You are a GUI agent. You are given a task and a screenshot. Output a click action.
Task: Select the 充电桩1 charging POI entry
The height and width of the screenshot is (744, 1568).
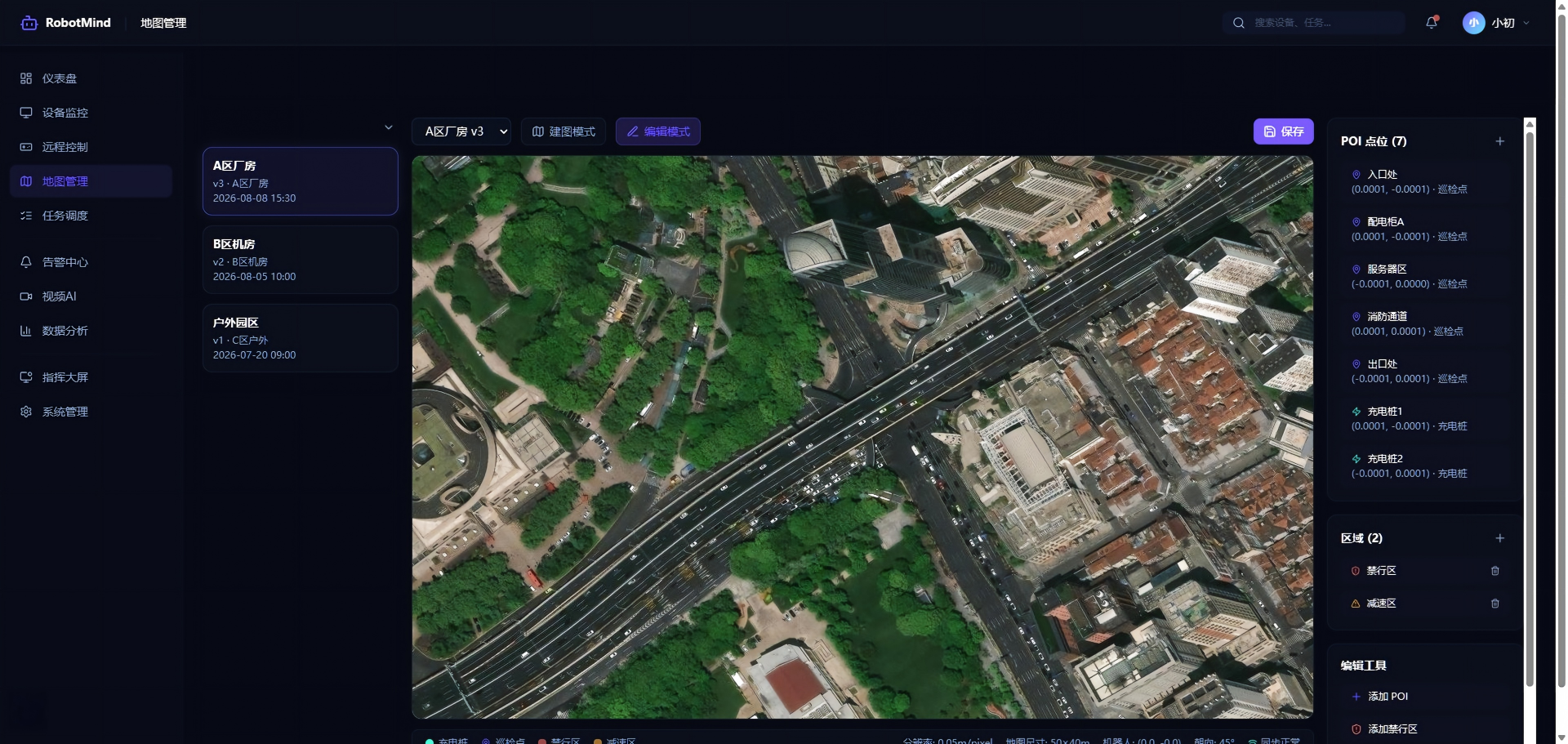[x=1425, y=418]
